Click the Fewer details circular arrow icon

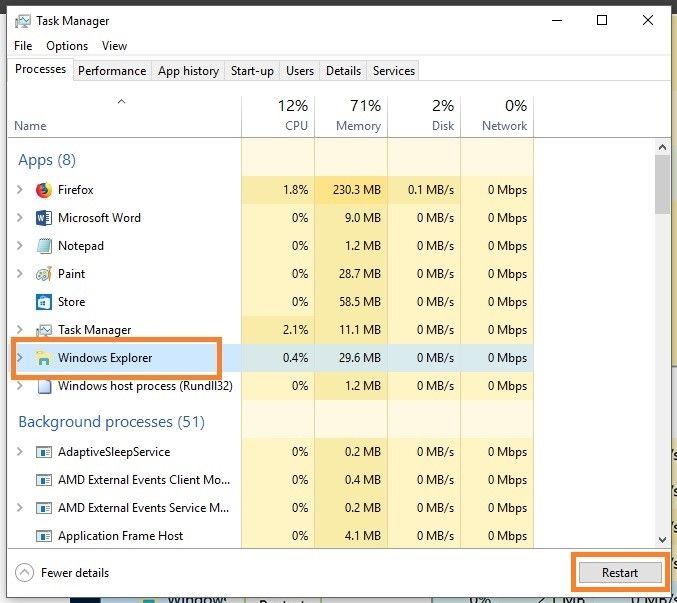coord(24,573)
